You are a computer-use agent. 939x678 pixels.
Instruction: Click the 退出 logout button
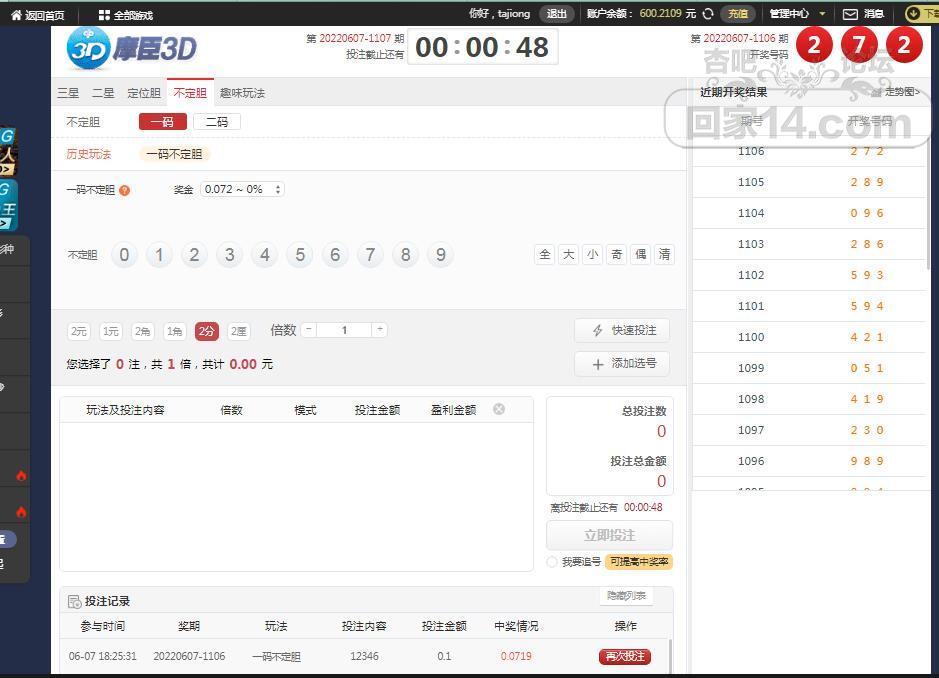[557, 14]
